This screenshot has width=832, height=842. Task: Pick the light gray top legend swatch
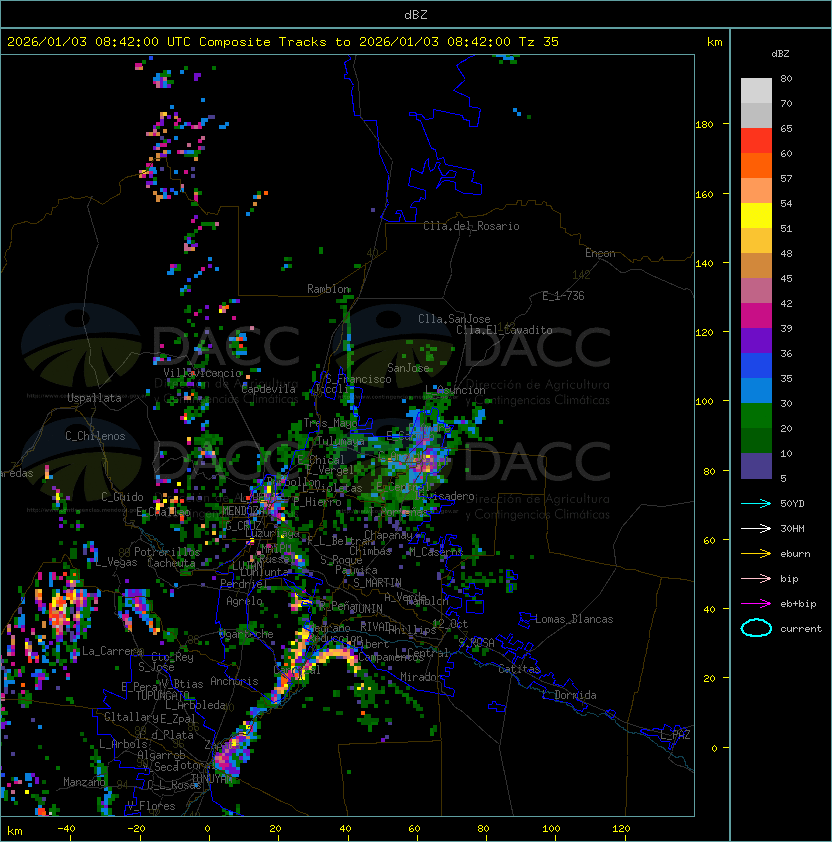(x=756, y=90)
